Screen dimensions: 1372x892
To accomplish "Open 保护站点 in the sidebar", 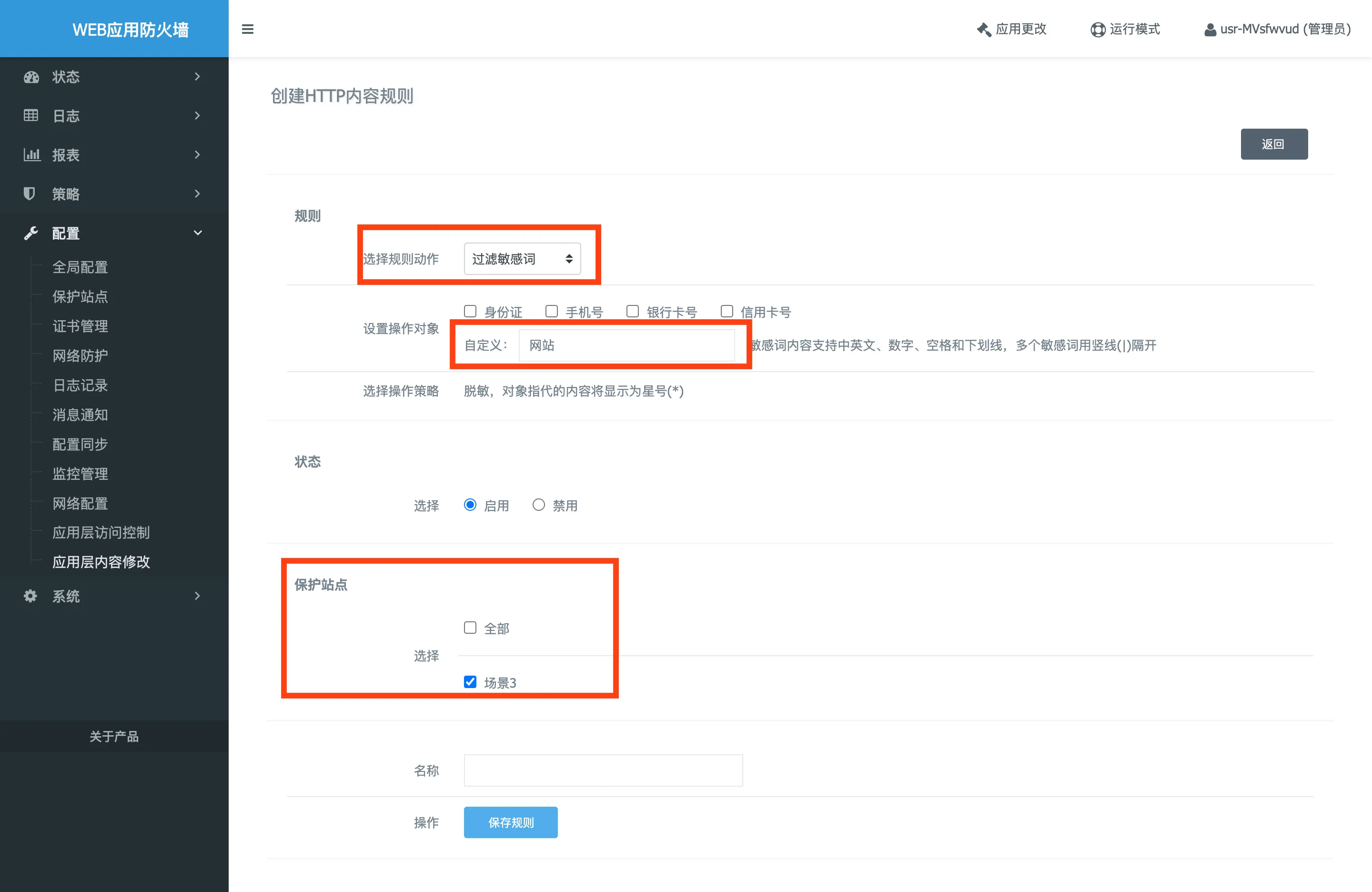I will 80,296.
